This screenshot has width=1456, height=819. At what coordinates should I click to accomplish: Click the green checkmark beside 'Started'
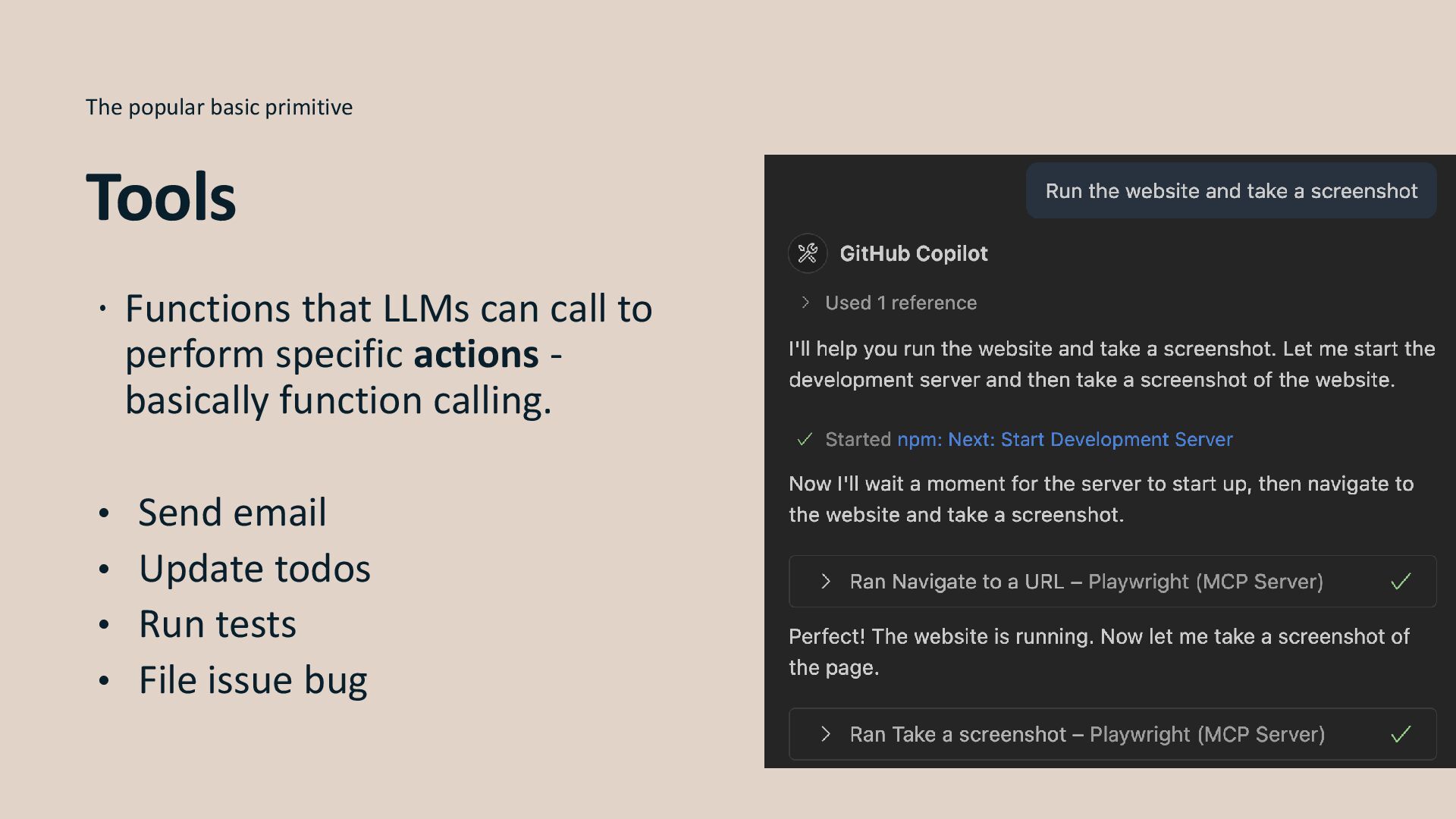click(805, 439)
